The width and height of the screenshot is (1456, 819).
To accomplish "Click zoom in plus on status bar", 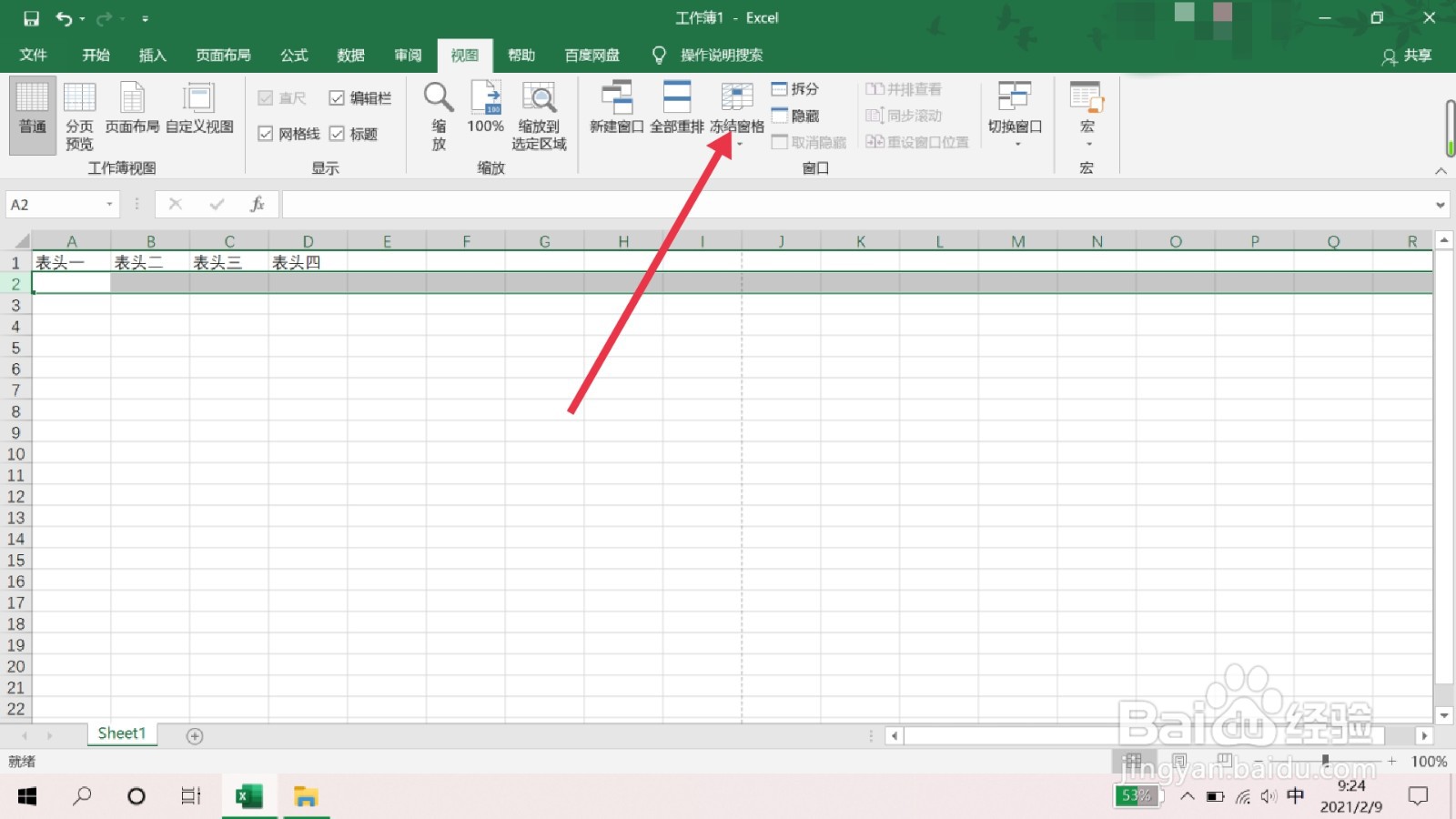I will pyautogui.click(x=1391, y=761).
